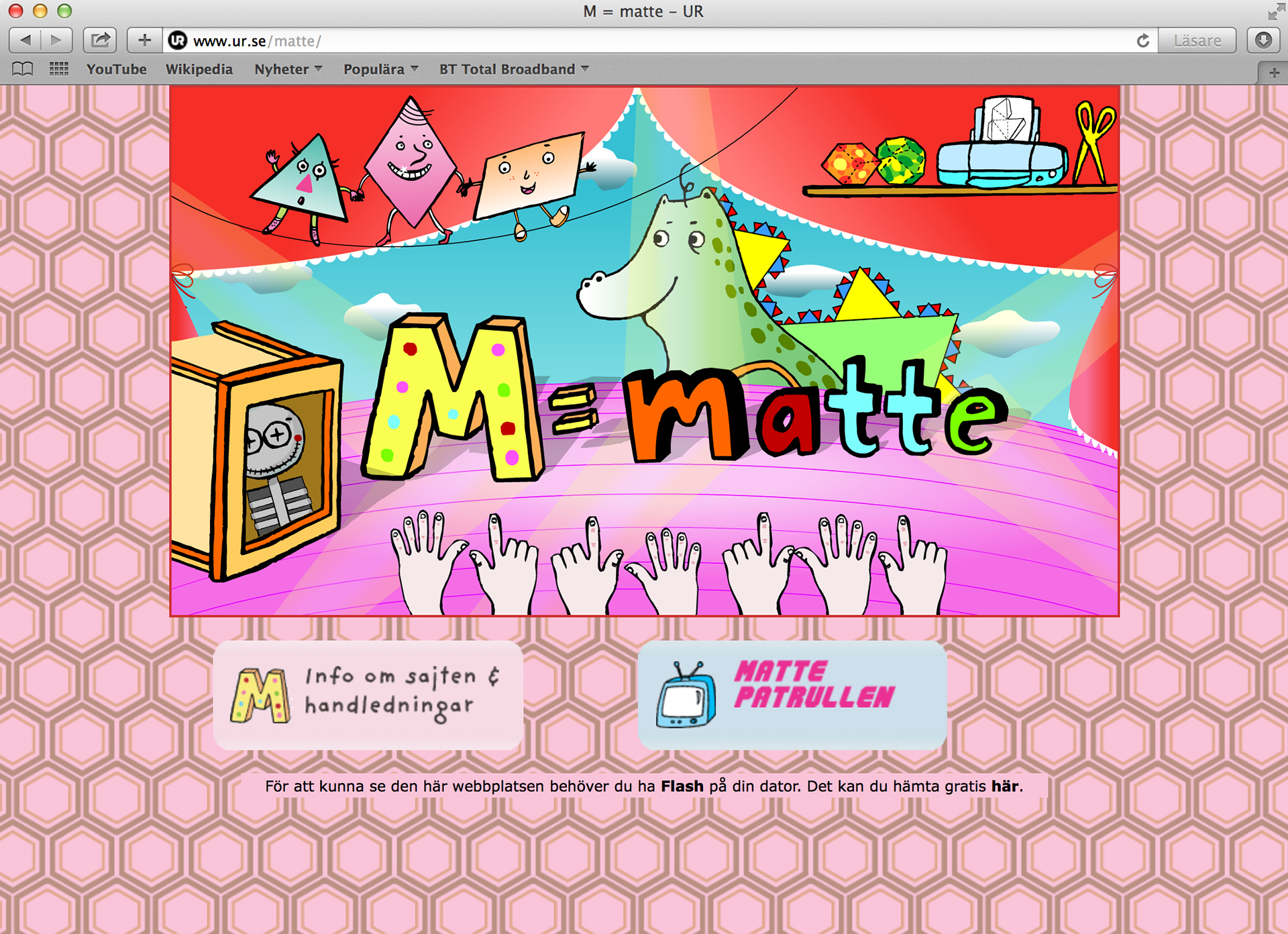Viewport: 1288px width, 934px height.
Task: Open the Share sheet icon
Action: coord(100,40)
